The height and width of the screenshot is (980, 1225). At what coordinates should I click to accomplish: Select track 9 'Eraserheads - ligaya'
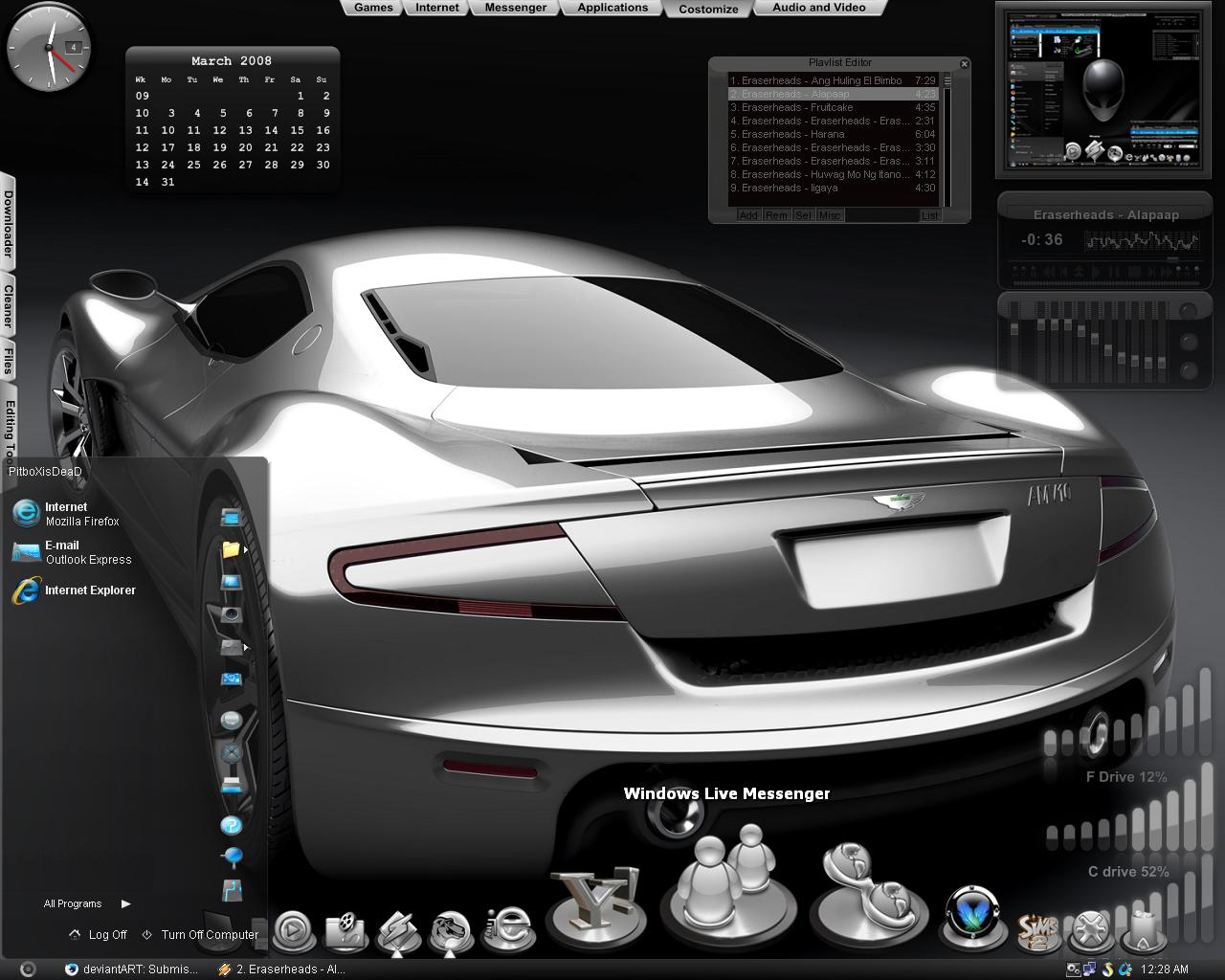coord(832,188)
